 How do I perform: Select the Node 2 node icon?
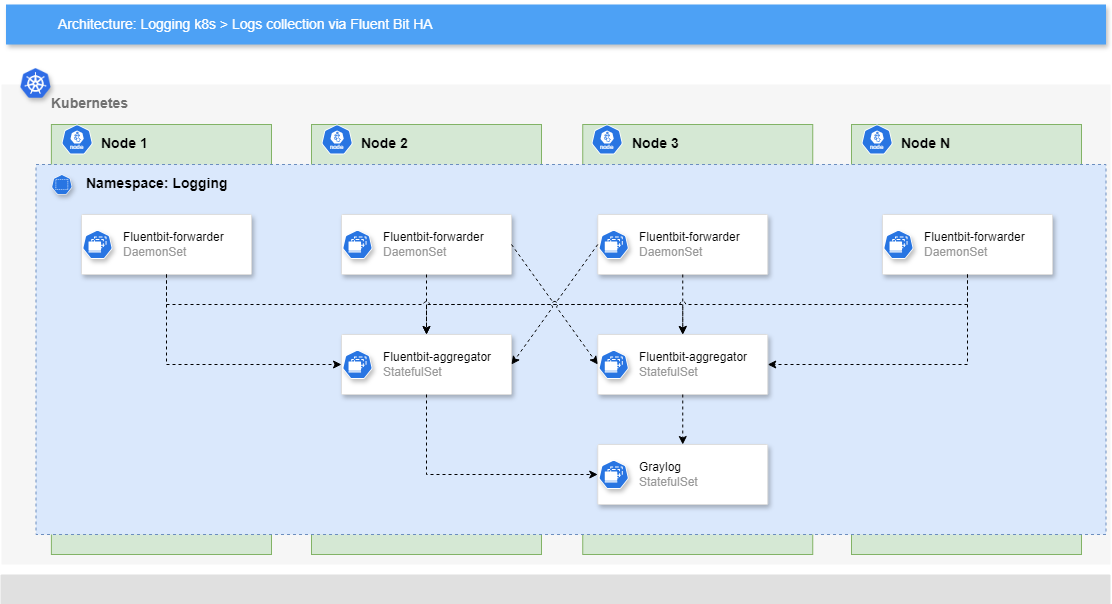click(337, 140)
